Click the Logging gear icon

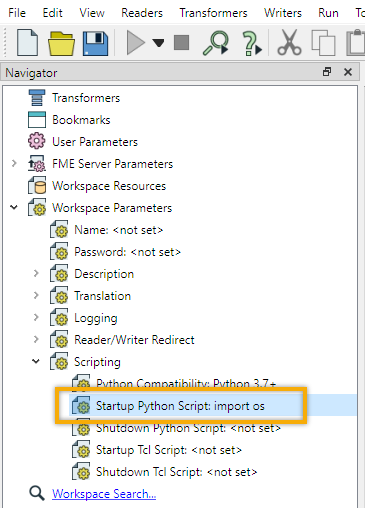tap(59, 318)
